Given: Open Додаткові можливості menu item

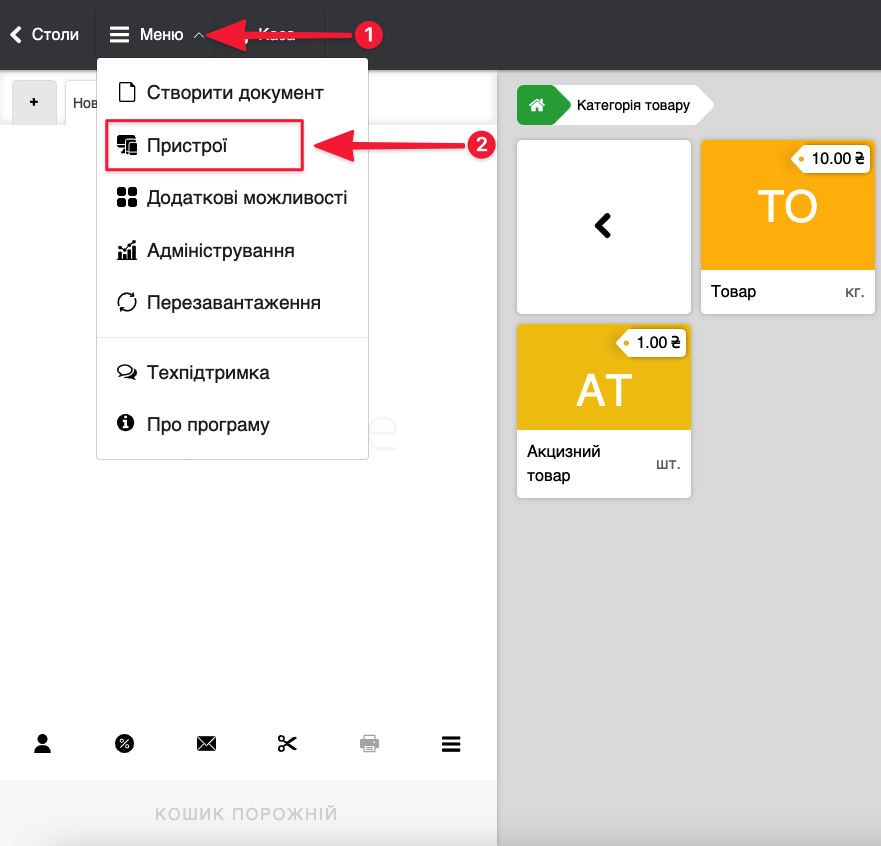Looking at the screenshot, I should tap(246, 198).
